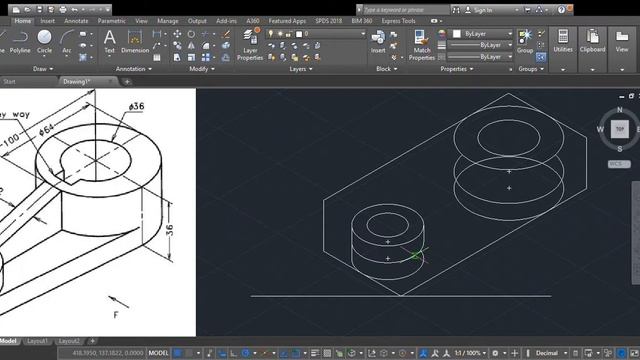Click the Mirror tool in Modify panel
The image size is (640, 360).
tap(191, 46)
